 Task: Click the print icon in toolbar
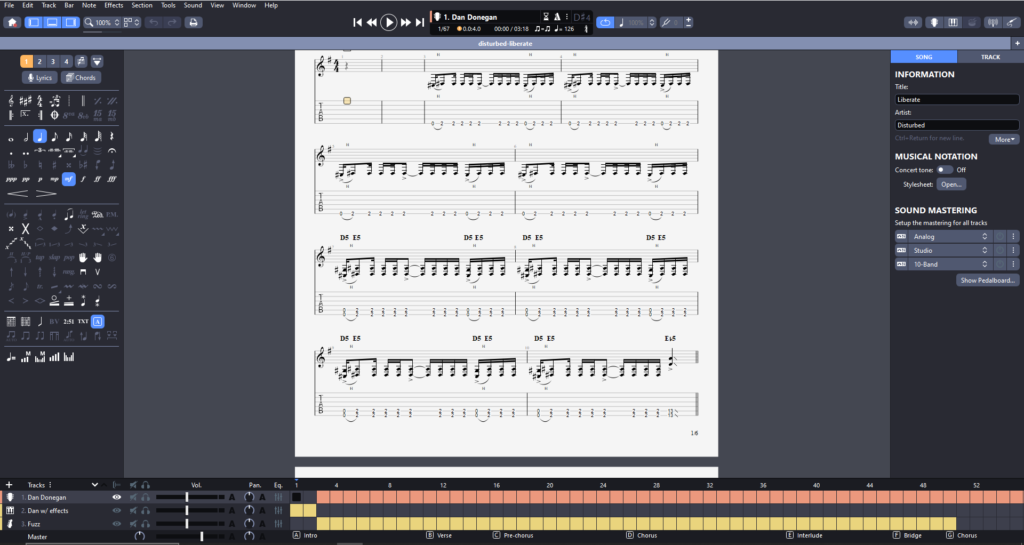tap(193, 22)
